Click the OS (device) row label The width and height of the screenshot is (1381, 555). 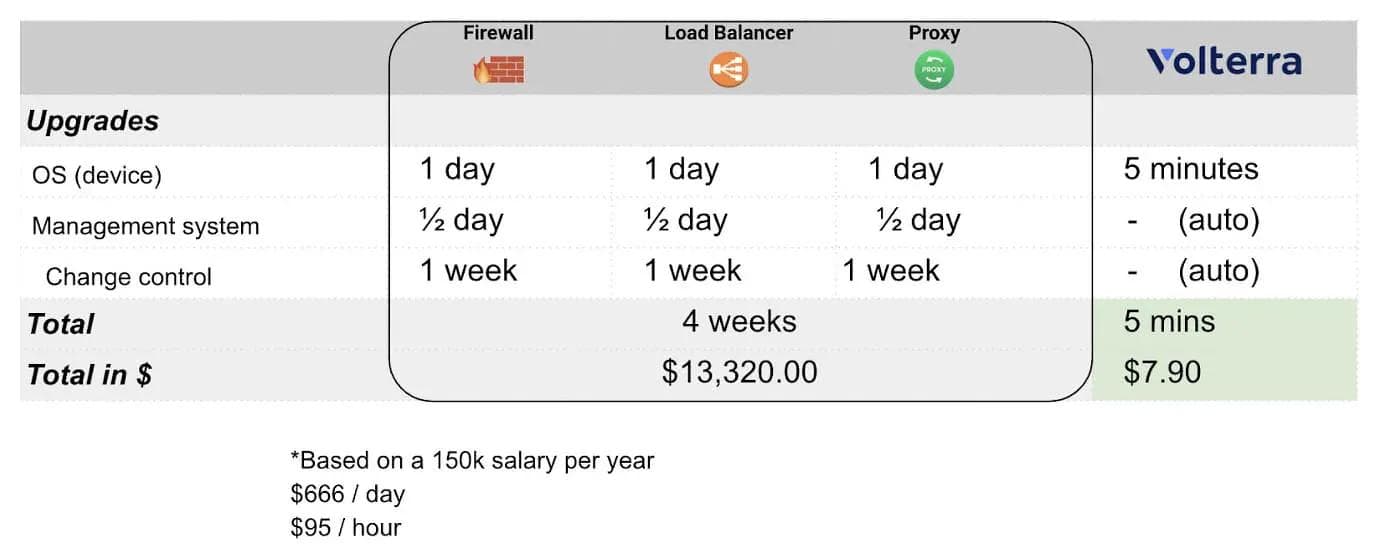click(x=96, y=175)
